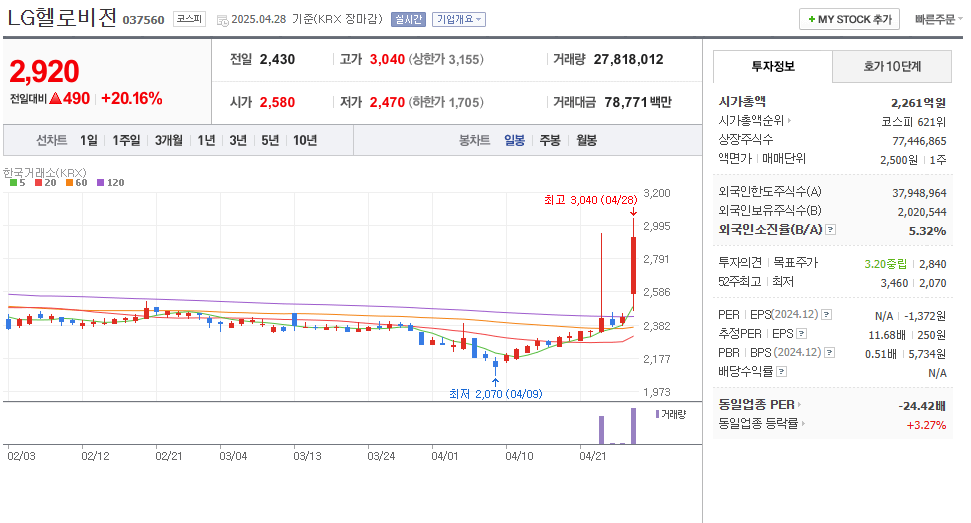Screen dimensions: 971x523
Task: Click the stock code 037560
Action: pyautogui.click(x=144, y=20)
